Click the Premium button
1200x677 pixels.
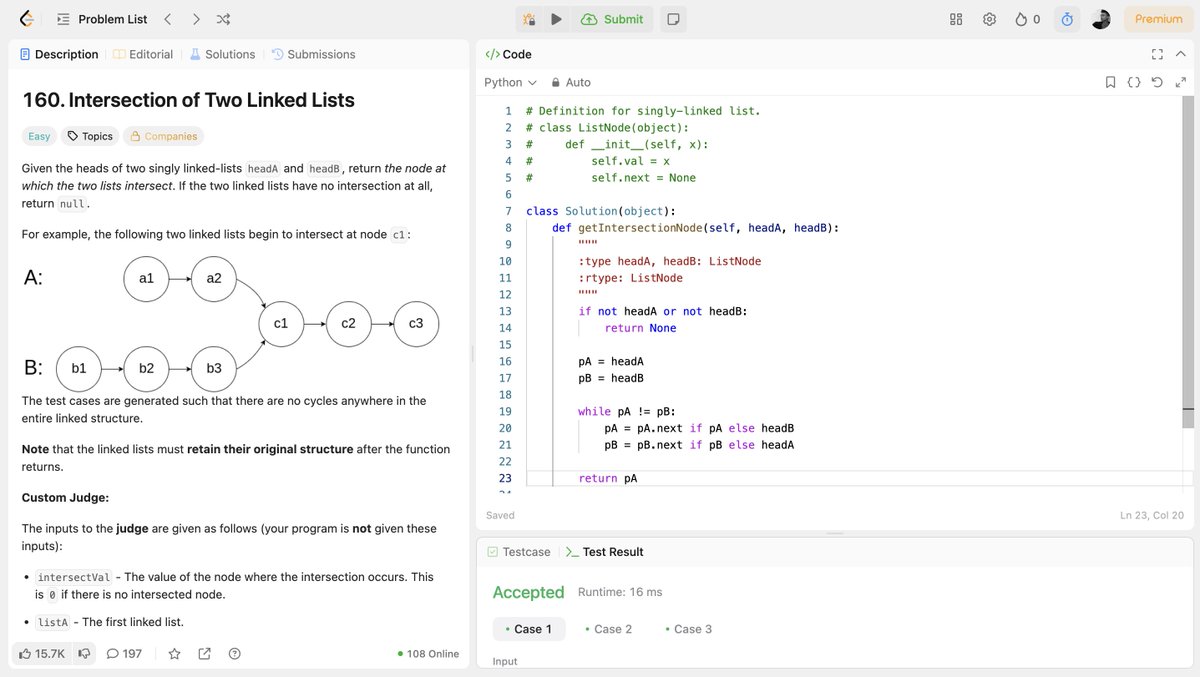(1159, 19)
